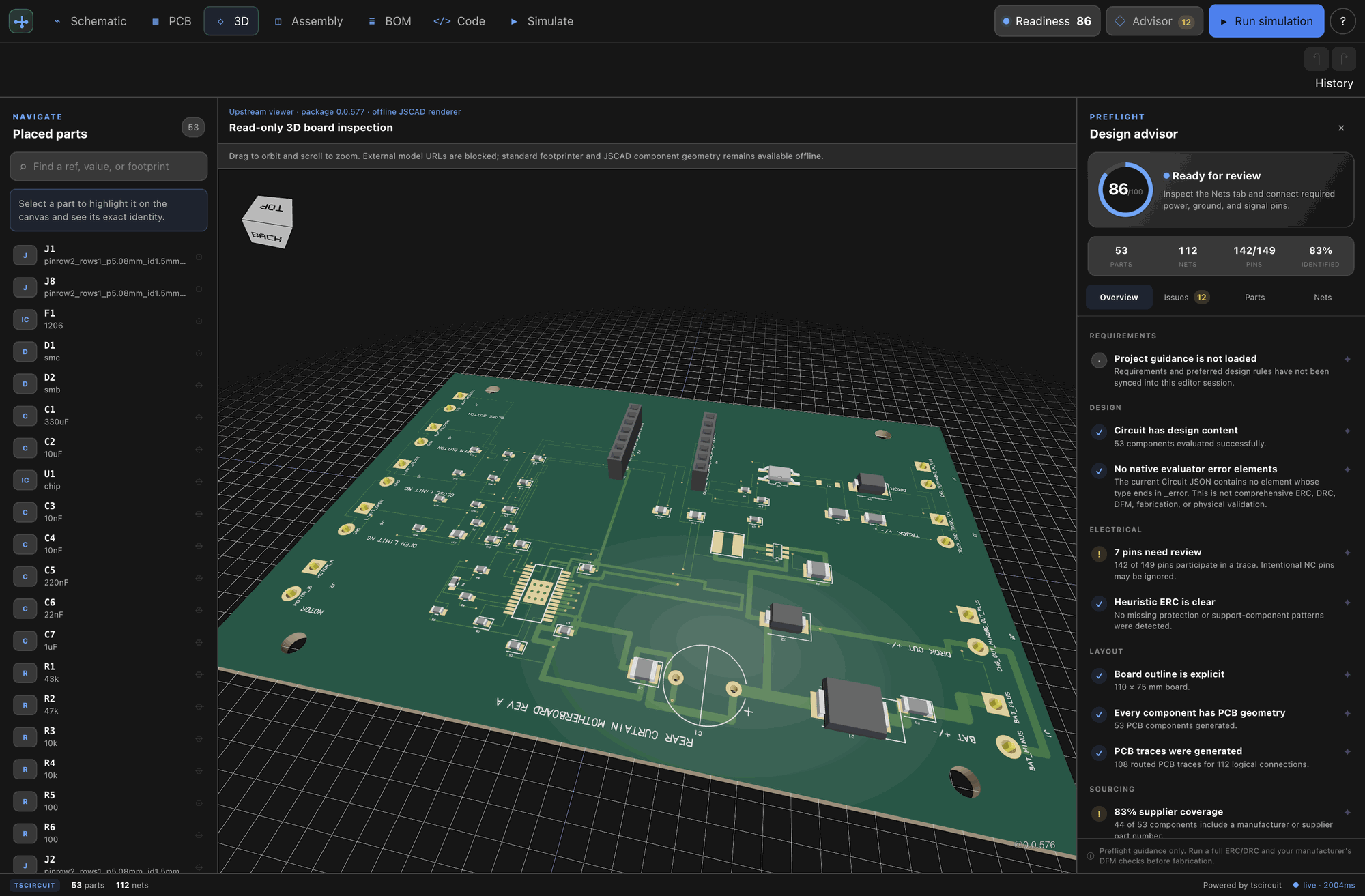The height and width of the screenshot is (896, 1365).
Task: Click the C4 capacitor type badge
Action: pyautogui.click(x=25, y=545)
